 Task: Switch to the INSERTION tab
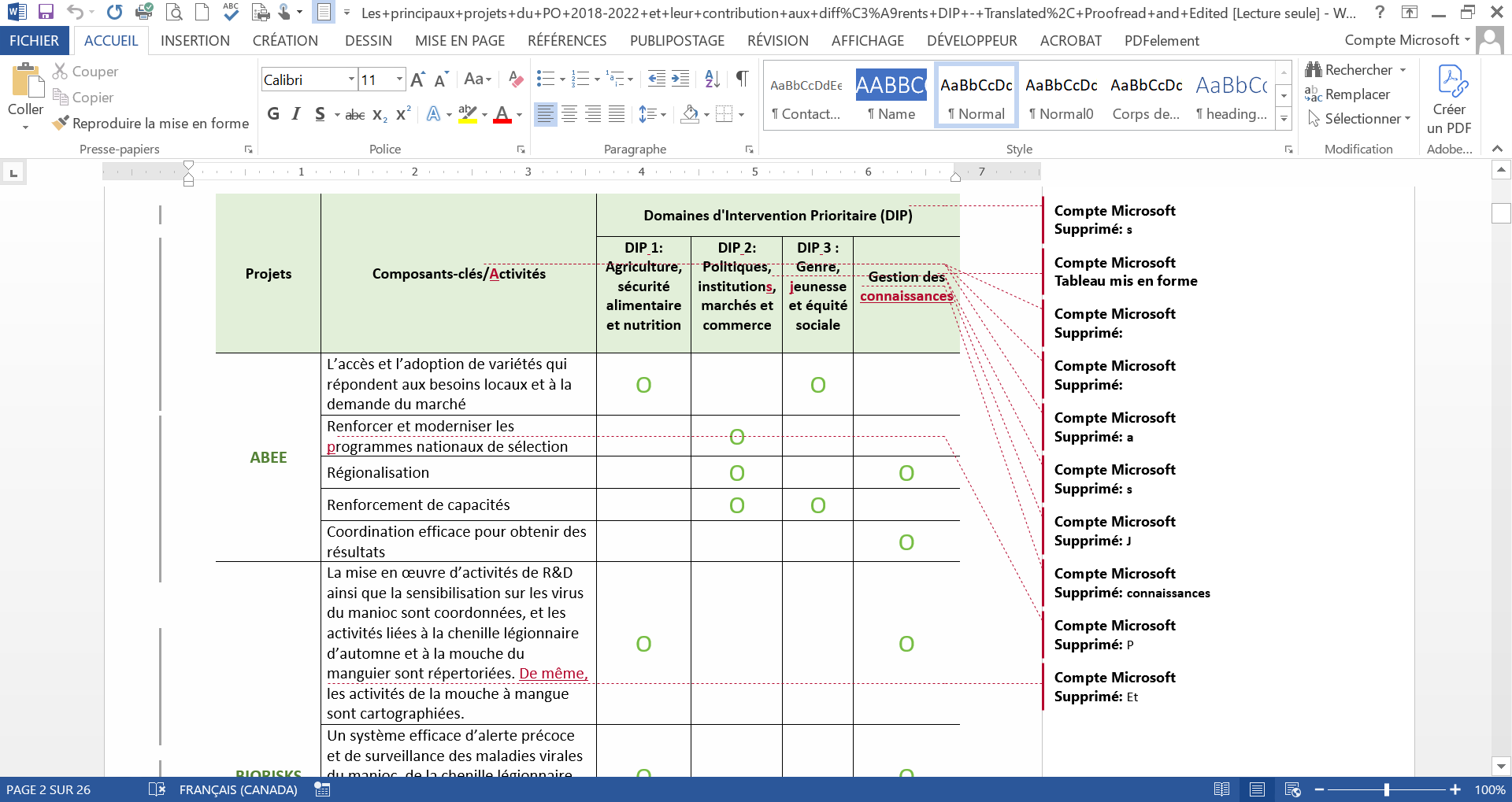pyautogui.click(x=195, y=41)
